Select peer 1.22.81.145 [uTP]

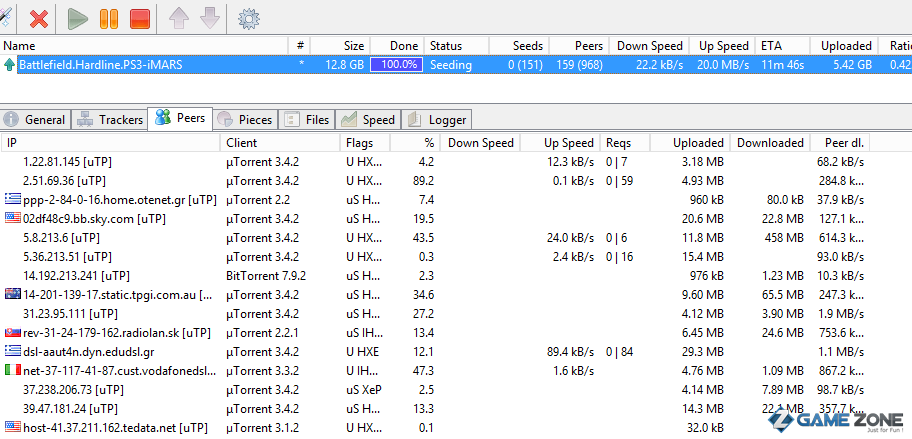pos(67,162)
